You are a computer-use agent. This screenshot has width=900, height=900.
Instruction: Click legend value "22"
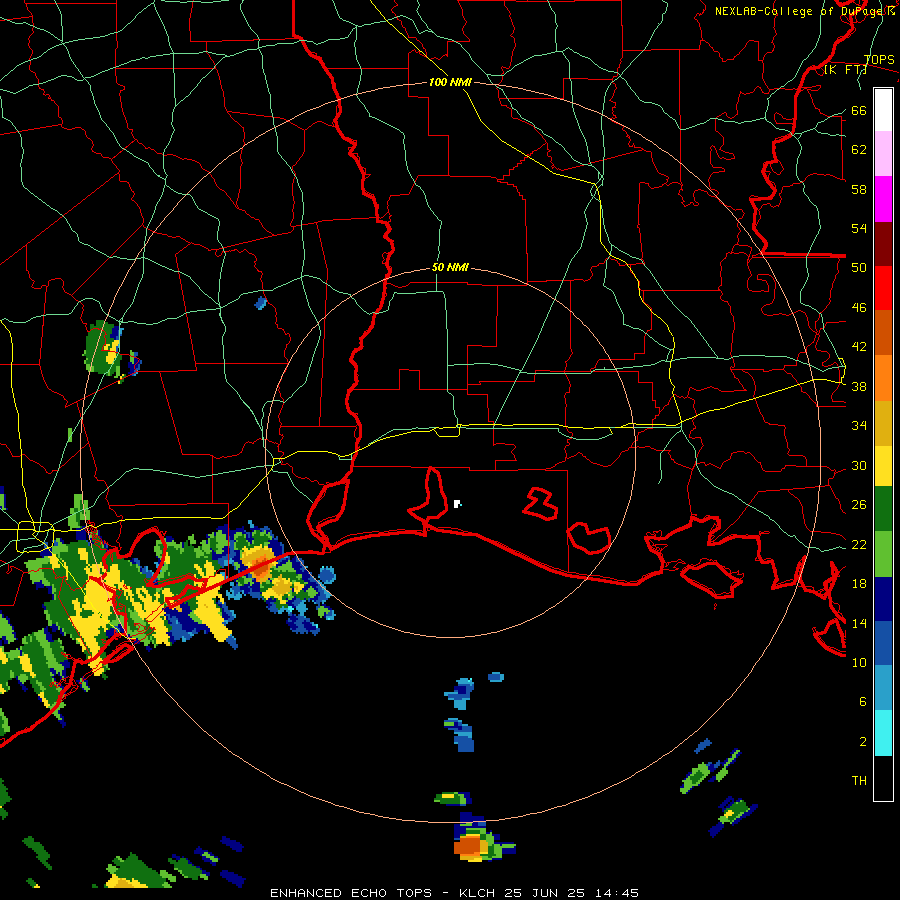tap(859, 545)
